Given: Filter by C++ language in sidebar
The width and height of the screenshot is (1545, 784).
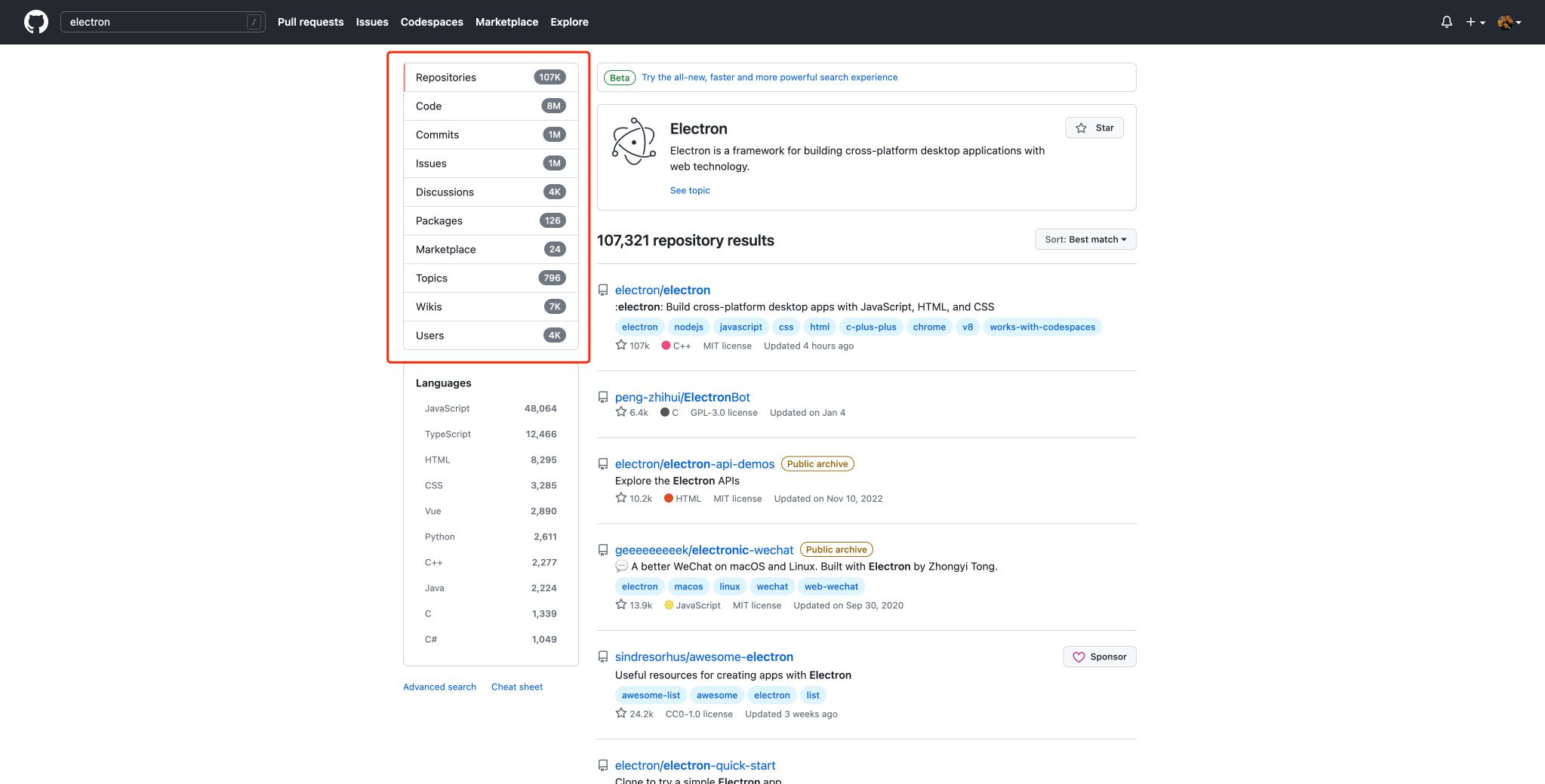Looking at the screenshot, I should click(491, 562).
